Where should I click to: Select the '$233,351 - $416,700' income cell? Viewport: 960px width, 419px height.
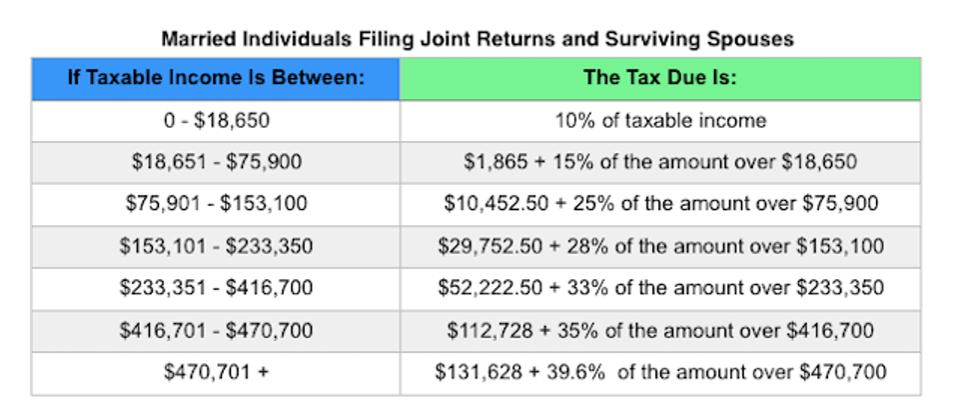pyautogui.click(x=216, y=288)
